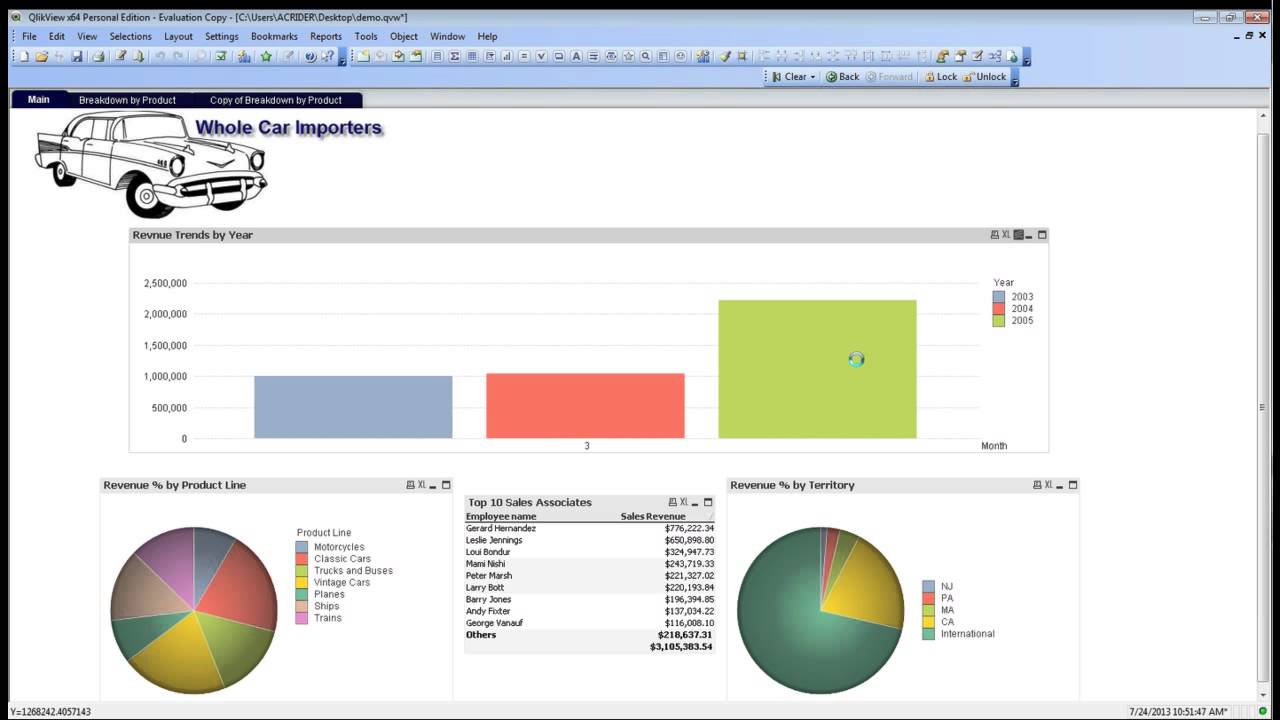Click the Sales Revenue column header
Screen dimensions: 1280x720
(653, 517)
